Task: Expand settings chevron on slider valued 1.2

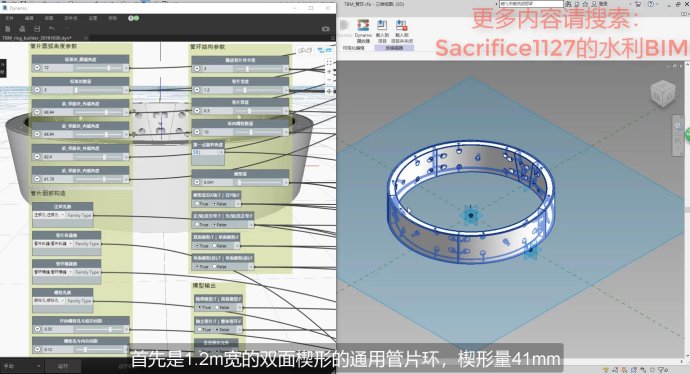Action: click(x=197, y=90)
